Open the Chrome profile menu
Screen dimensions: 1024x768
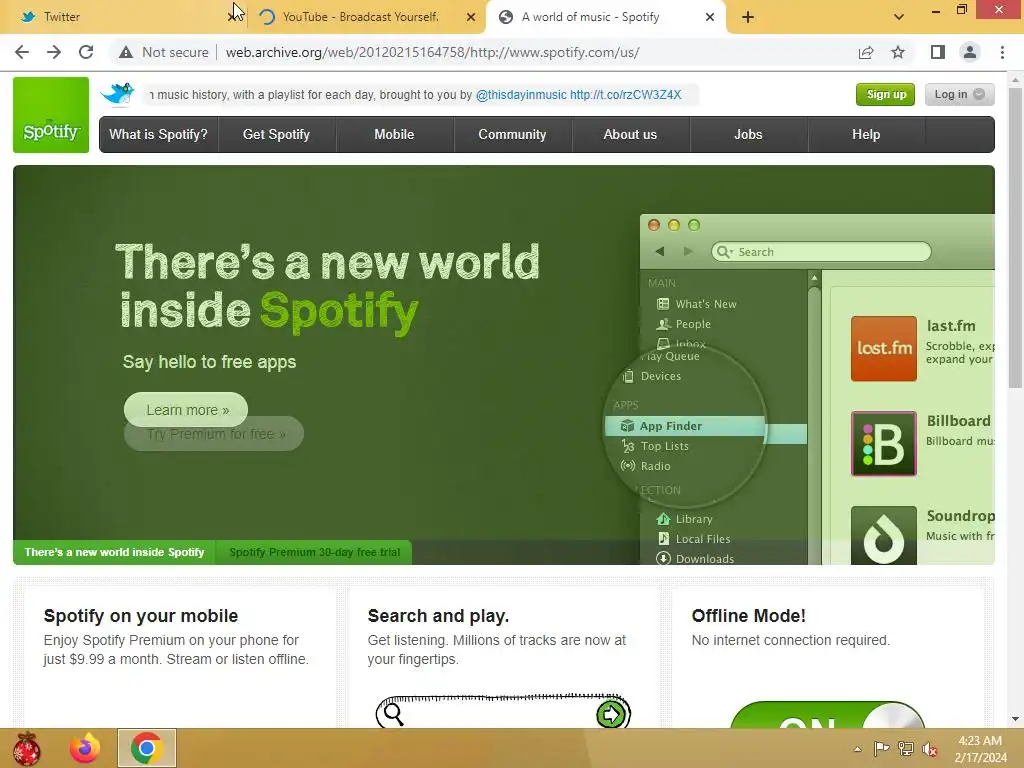(x=970, y=52)
